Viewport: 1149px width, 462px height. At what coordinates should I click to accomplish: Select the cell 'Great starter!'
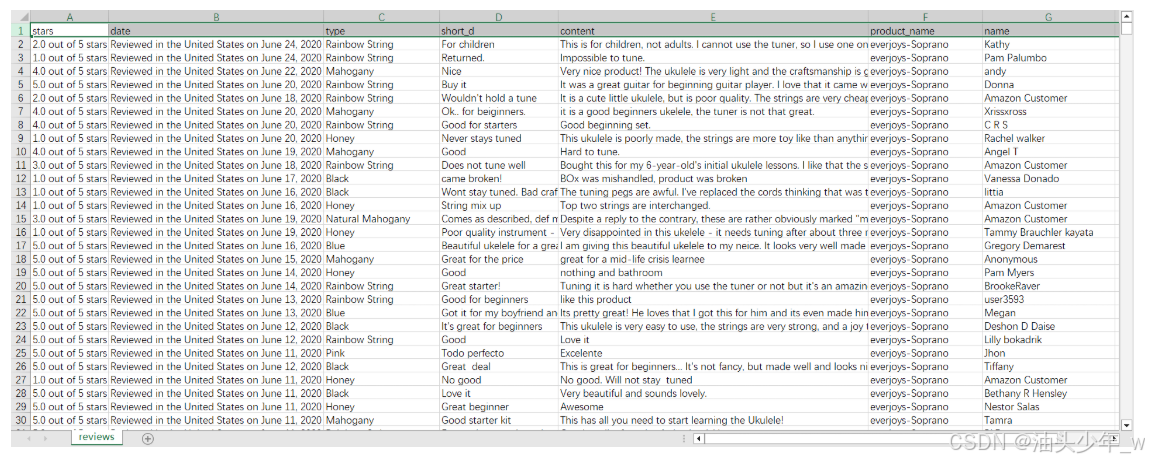coord(499,286)
